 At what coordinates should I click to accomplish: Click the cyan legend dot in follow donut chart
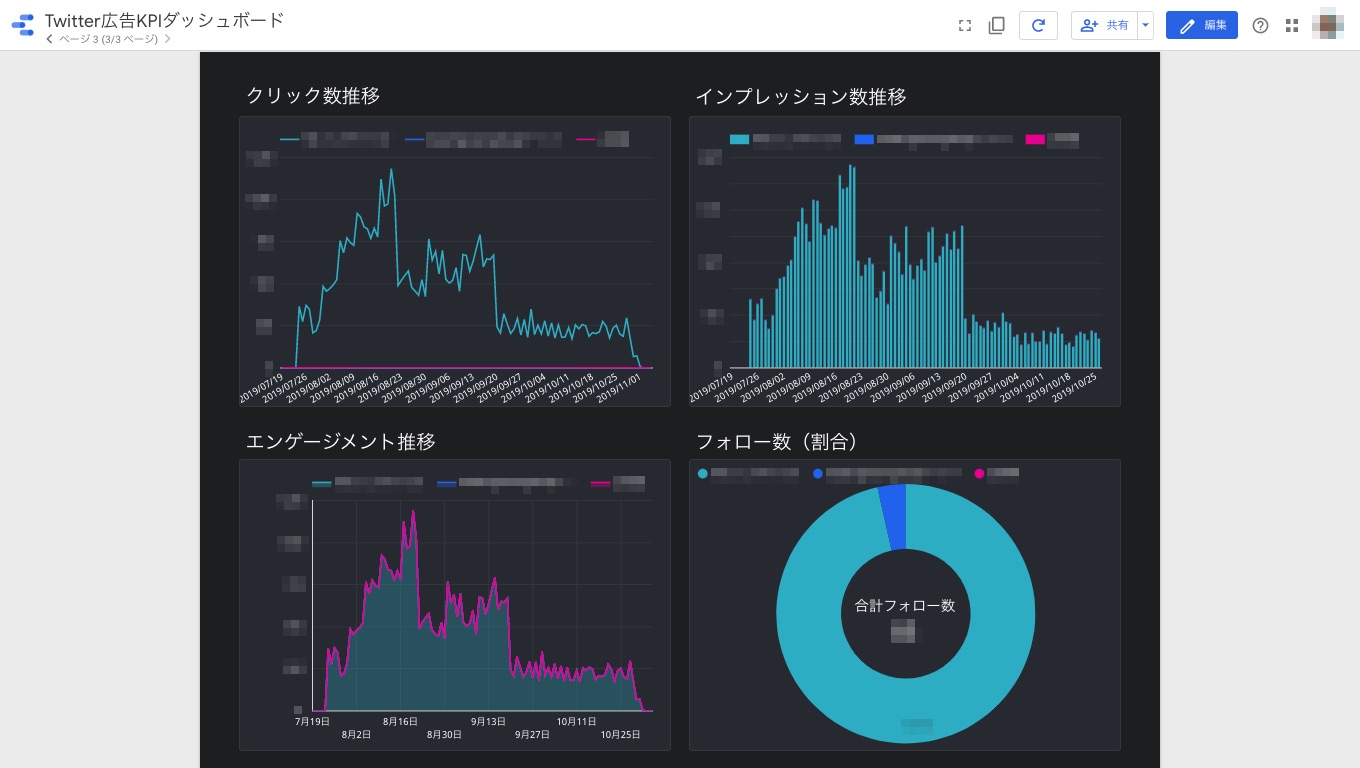[703, 473]
